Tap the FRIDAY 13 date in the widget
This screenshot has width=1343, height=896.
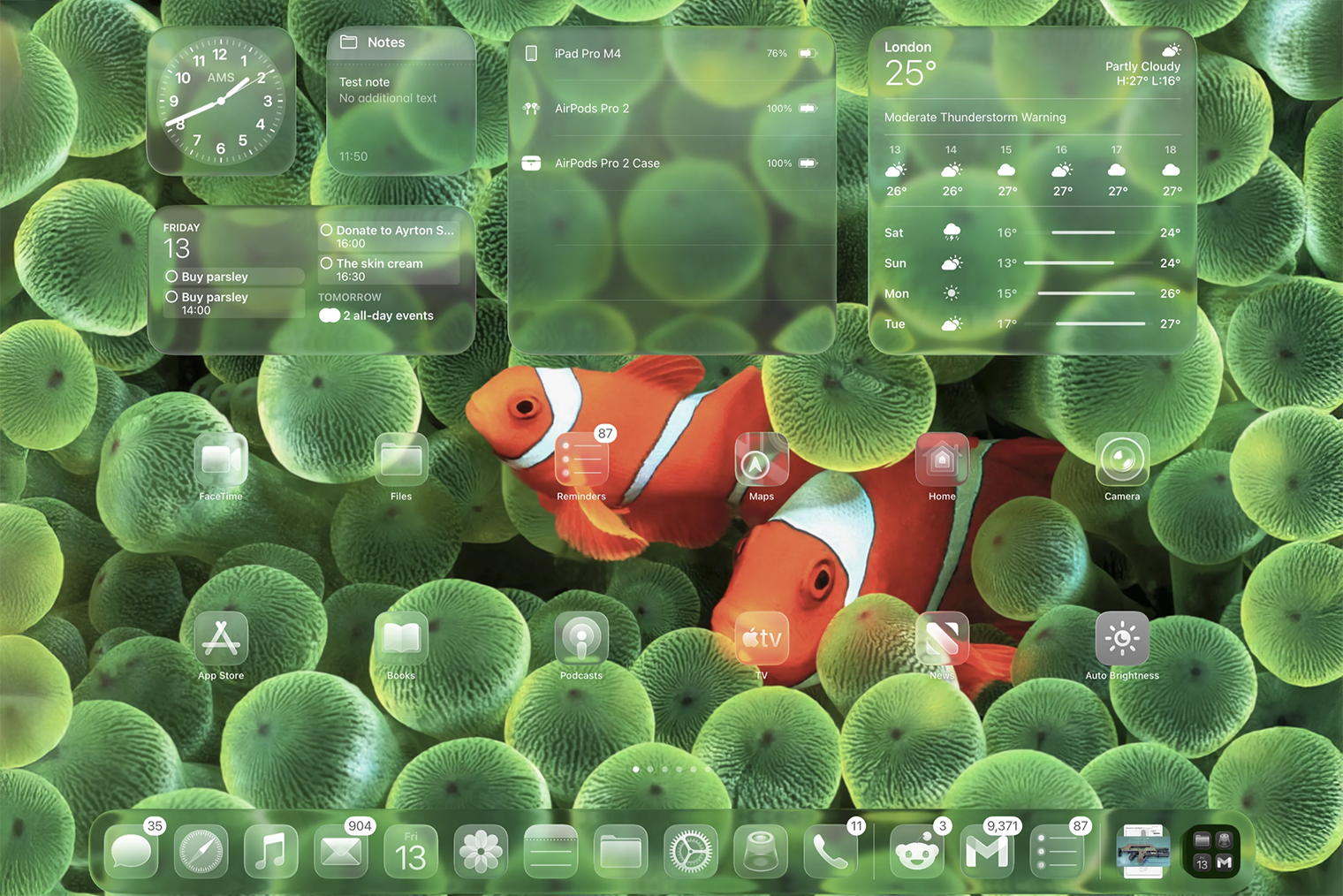coord(181,241)
